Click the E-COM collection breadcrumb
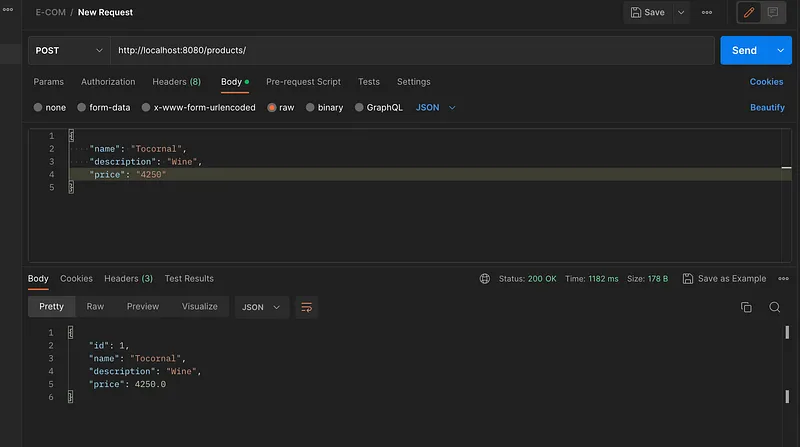The width and height of the screenshot is (800, 447). (x=51, y=12)
